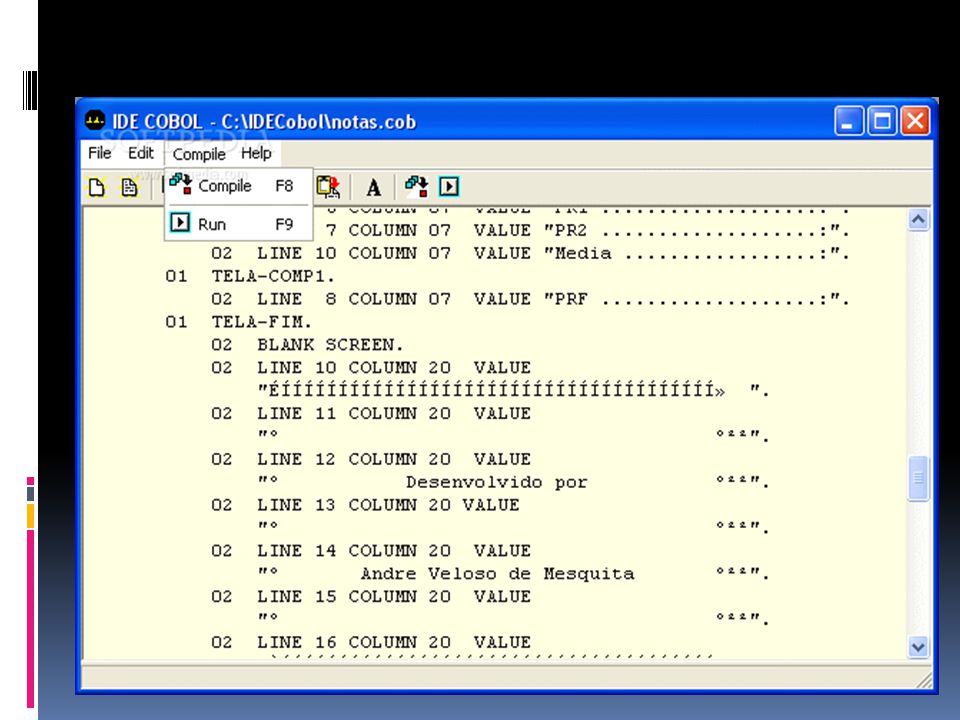Click the text 'Desenvolvido por'

tap(497, 482)
